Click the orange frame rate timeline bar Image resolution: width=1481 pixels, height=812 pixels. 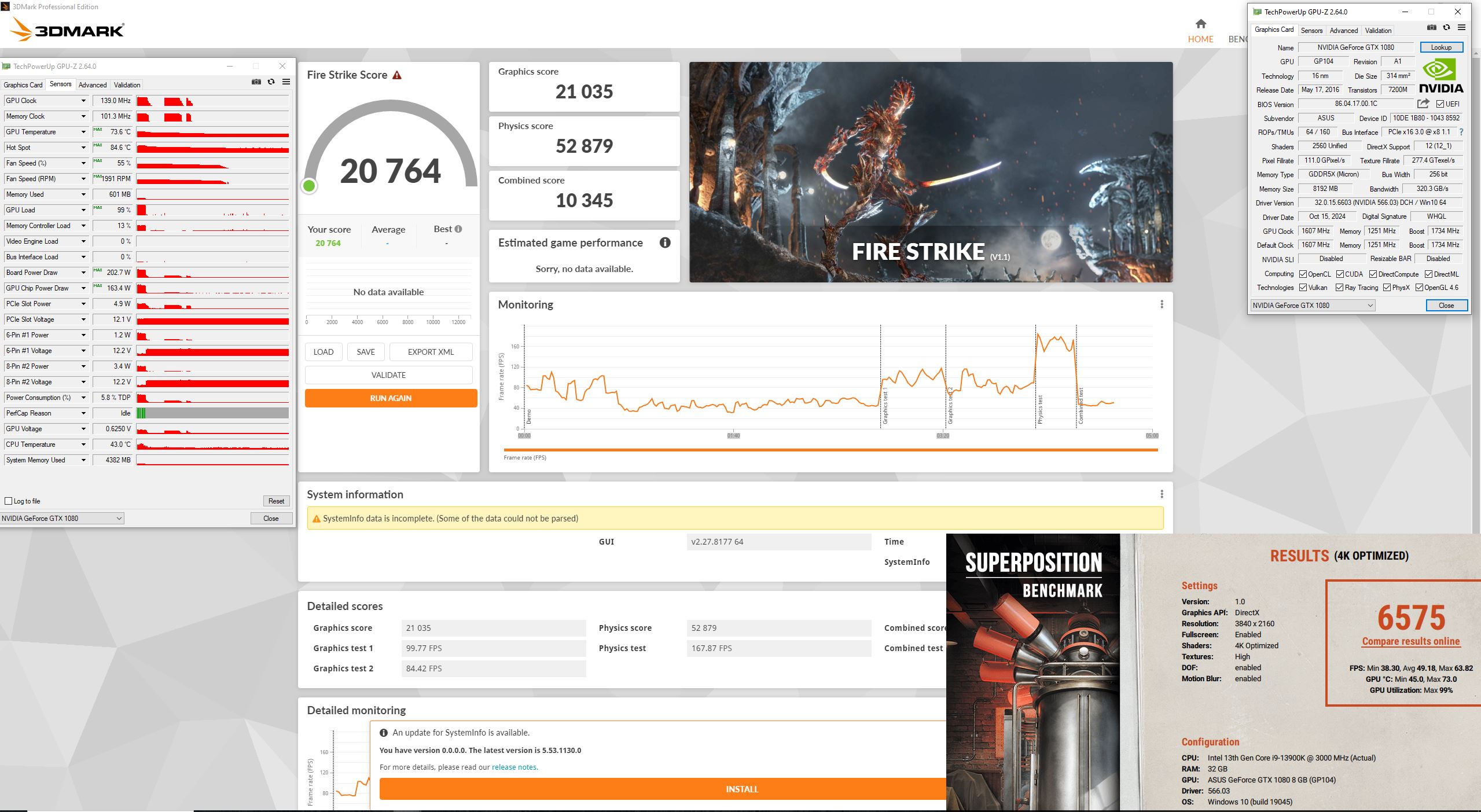pos(830,450)
